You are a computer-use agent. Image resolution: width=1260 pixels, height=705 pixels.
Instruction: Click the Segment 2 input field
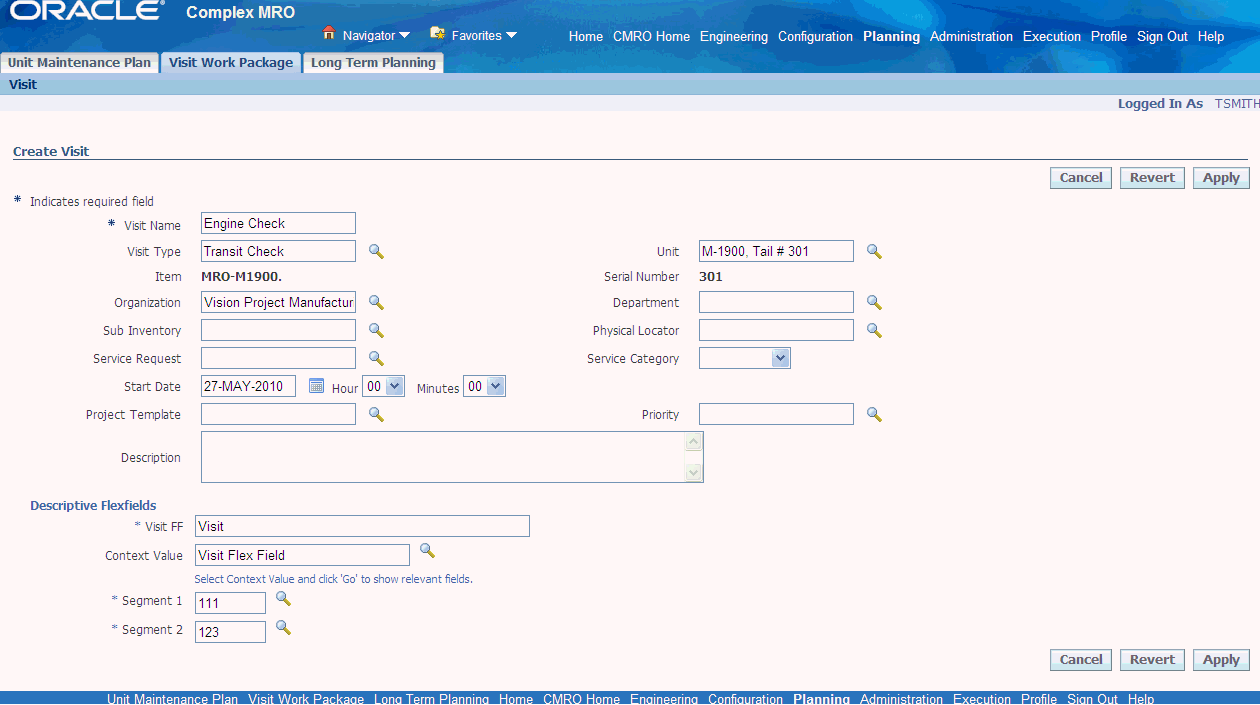[x=230, y=632]
